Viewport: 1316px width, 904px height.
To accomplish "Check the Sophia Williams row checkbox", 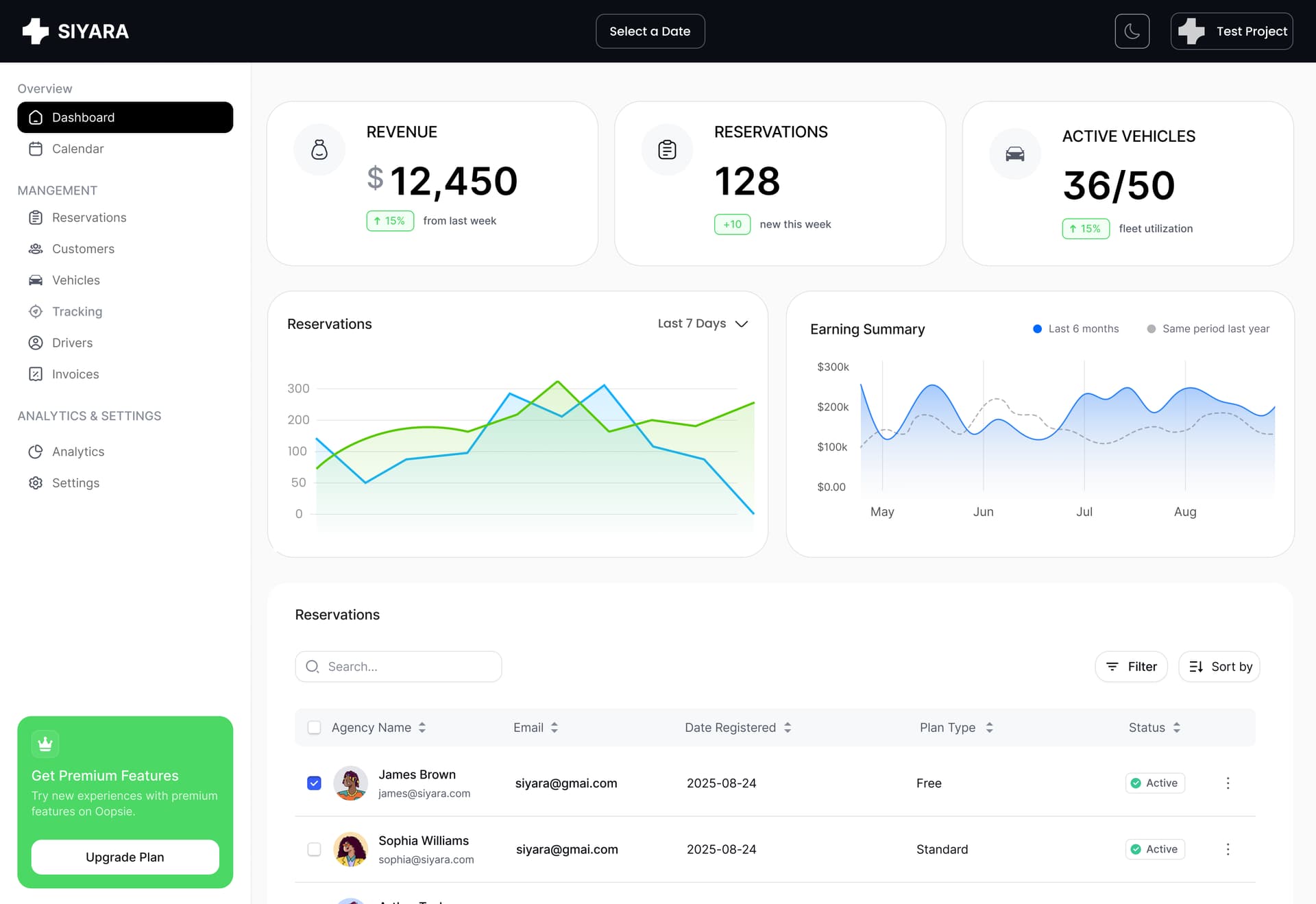I will point(314,849).
